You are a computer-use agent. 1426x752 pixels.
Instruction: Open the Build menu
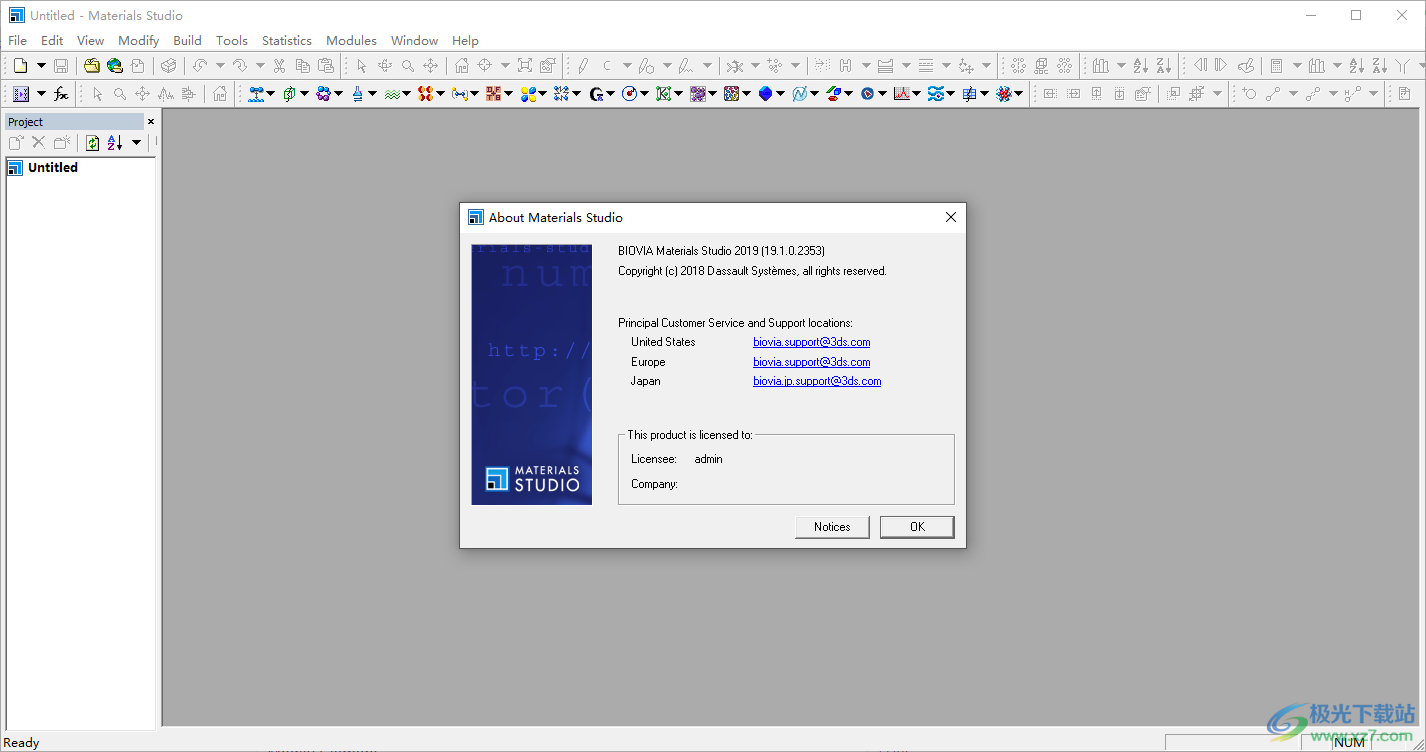tap(187, 40)
